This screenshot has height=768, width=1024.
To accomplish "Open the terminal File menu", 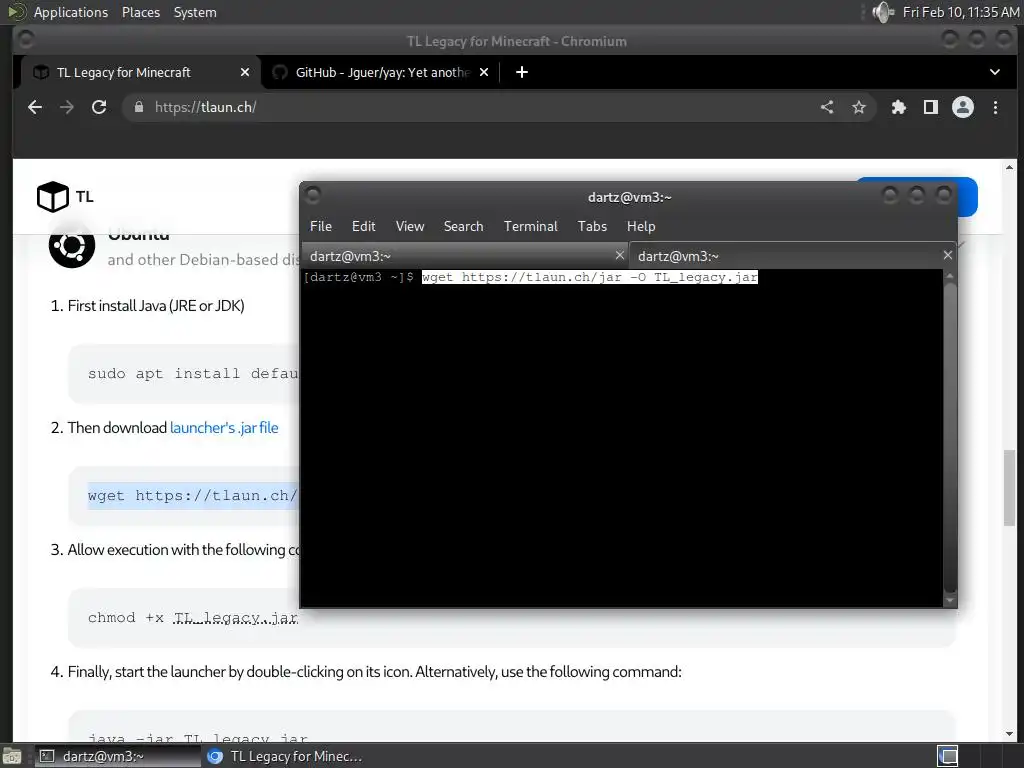I will coord(321,227).
